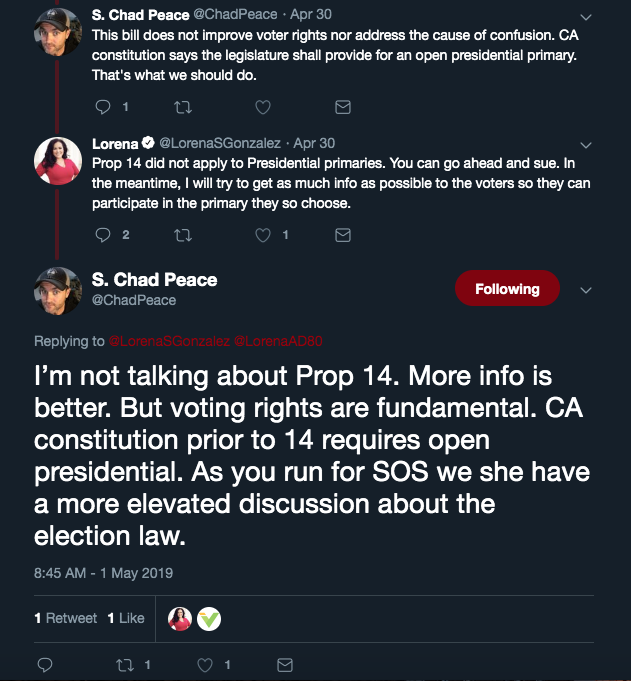This screenshot has height=681, width=631.
Task: Toggle the Following button for S. Chad Peace
Action: coord(507,289)
